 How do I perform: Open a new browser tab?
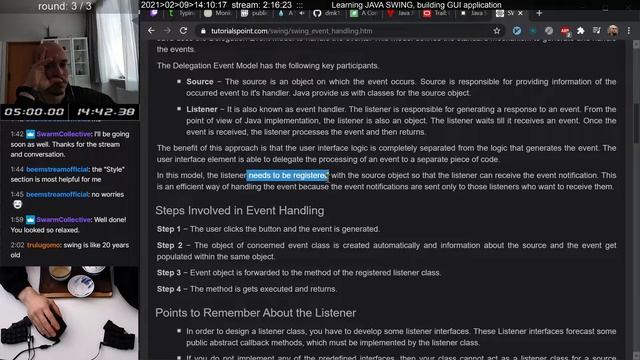(x=539, y=13)
